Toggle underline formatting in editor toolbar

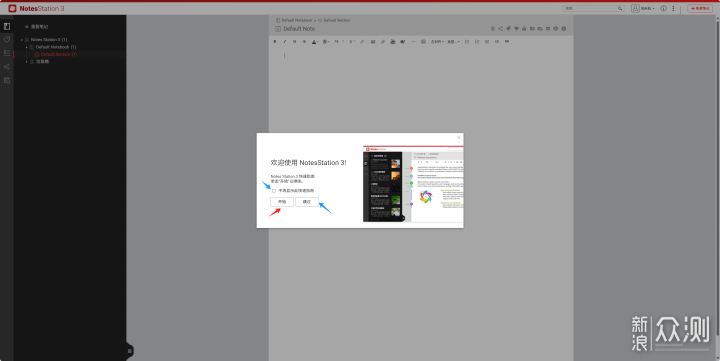[x=294, y=41]
